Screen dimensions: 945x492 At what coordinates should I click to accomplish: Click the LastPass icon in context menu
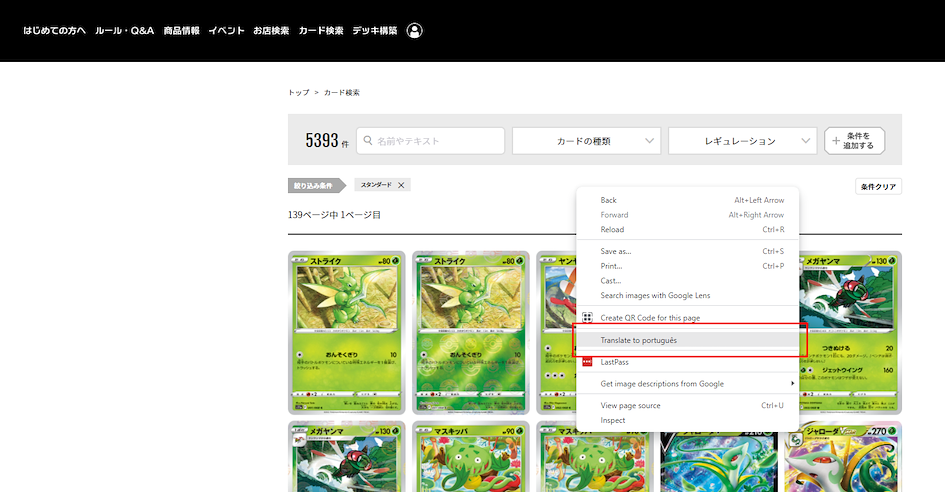pyautogui.click(x=587, y=362)
